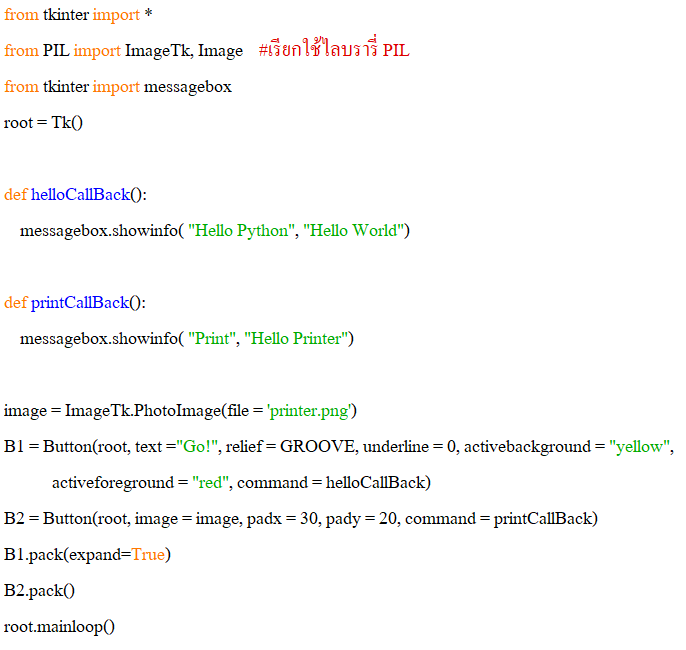The image size is (686, 650).
Task: Click the red Thai comment ending in PIL
Action: click(x=334, y=49)
